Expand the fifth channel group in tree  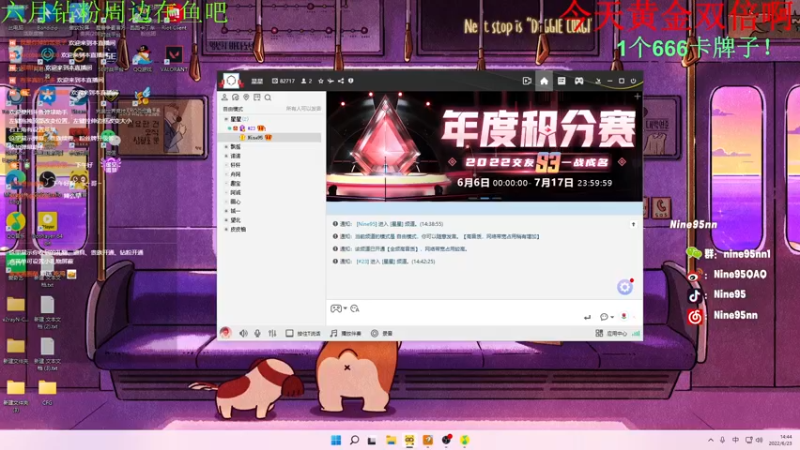(227, 174)
